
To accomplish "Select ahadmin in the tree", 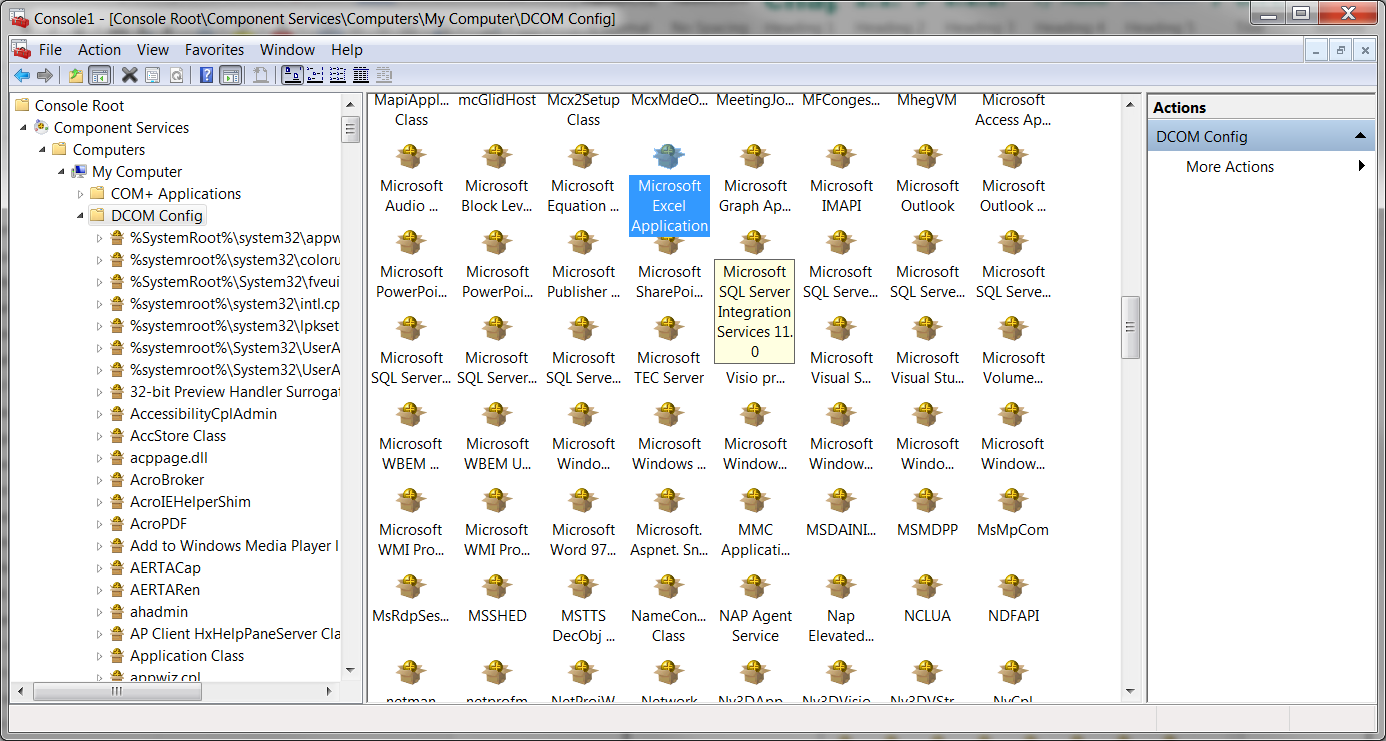I will pyautogui.click(x=159, y=612).
